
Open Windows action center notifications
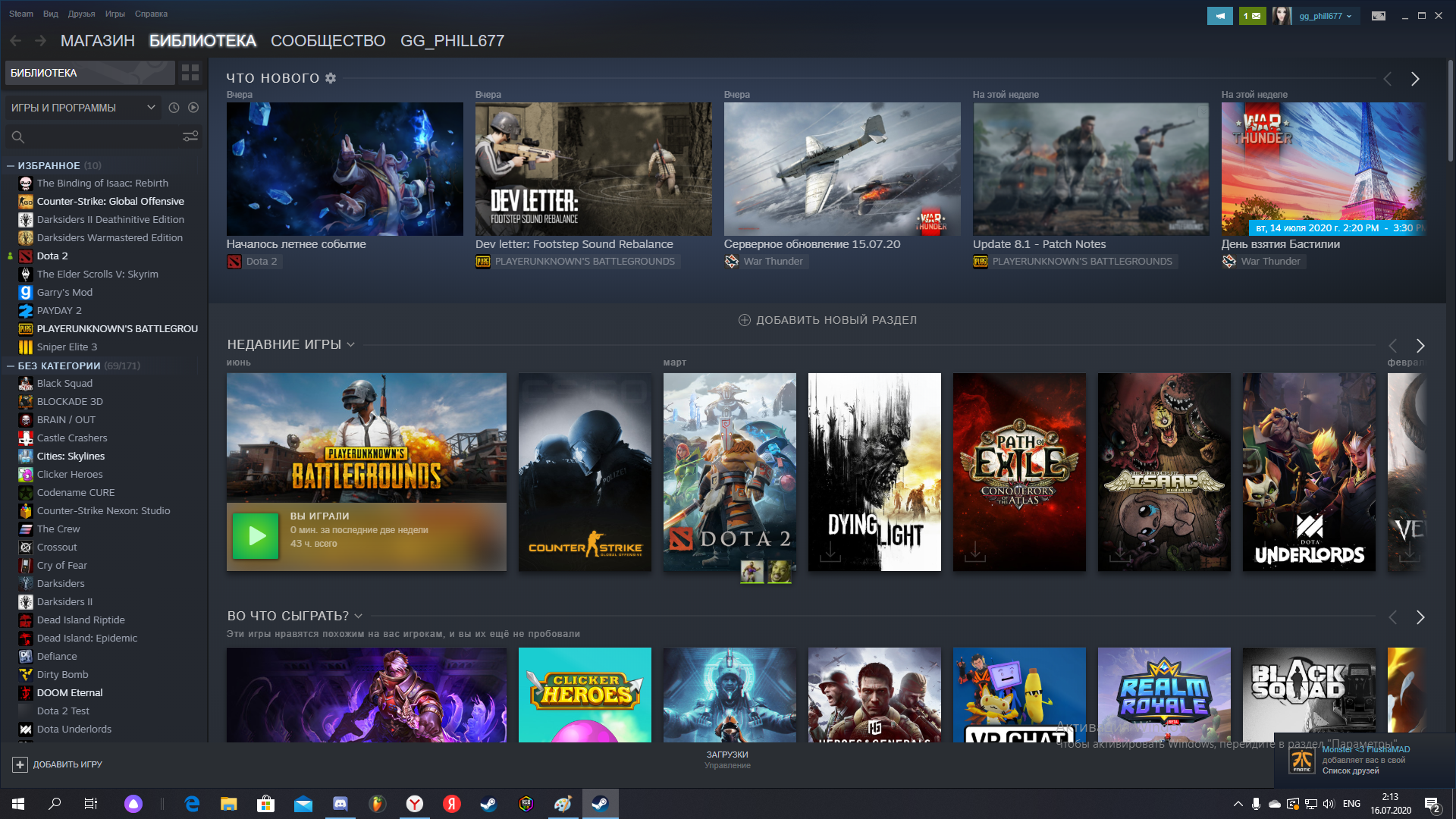click(1432, 804)
